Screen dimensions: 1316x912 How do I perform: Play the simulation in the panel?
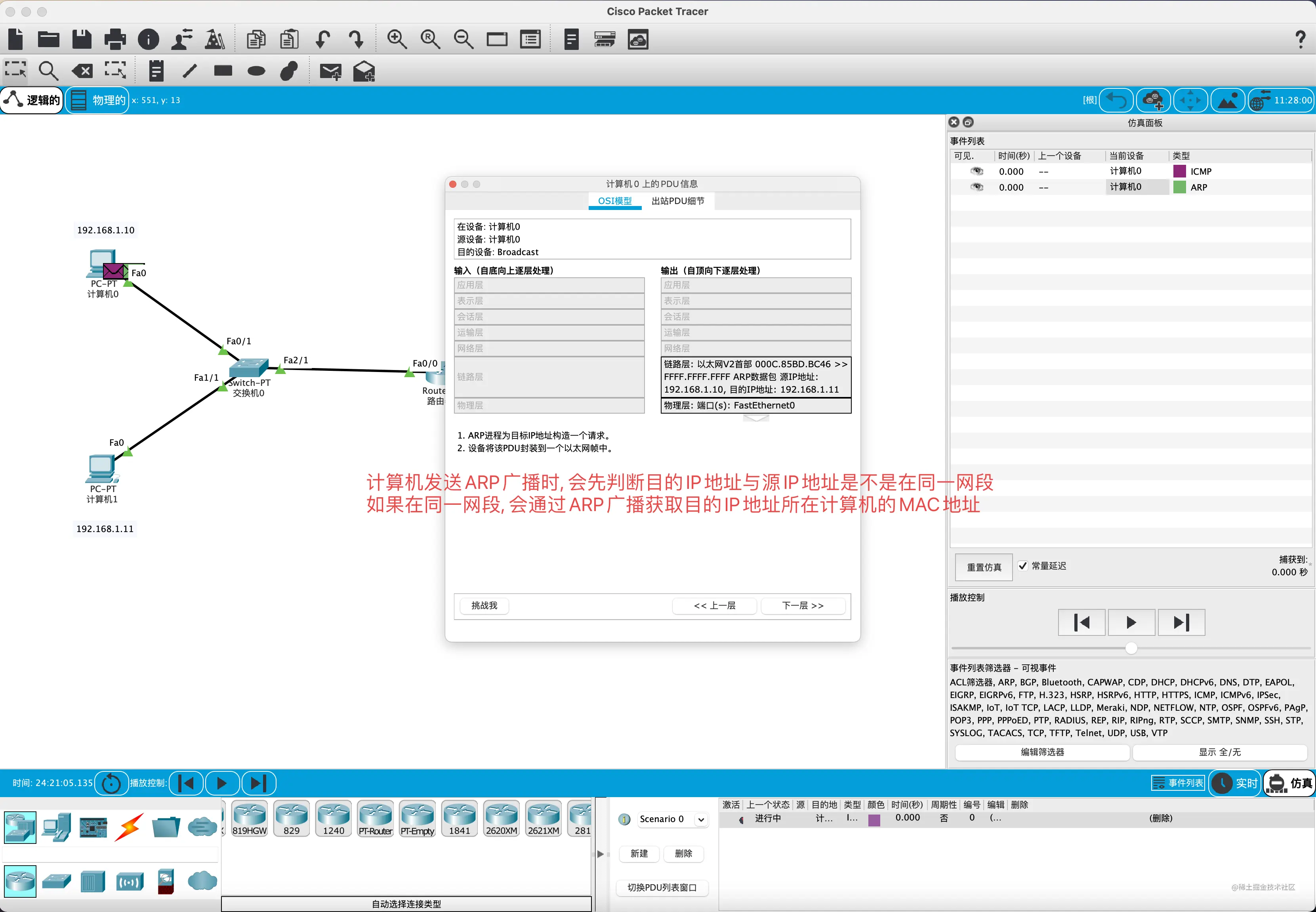1131,622
